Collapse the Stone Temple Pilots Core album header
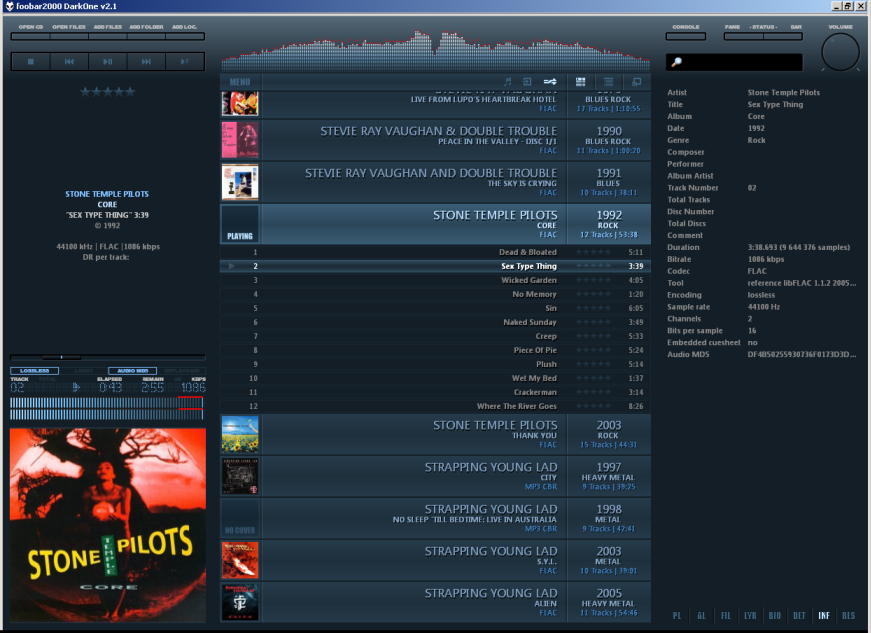Screen dimensions: 871x633 pos(436,224)
